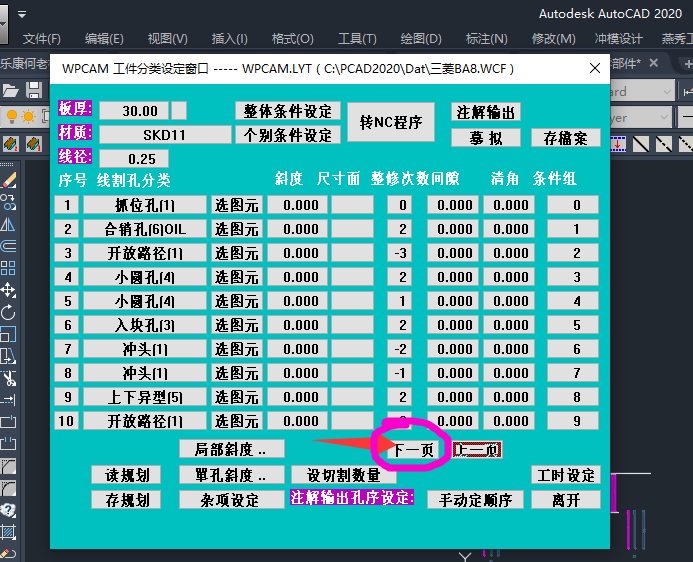The image size is (693, 562).
Task: Go to previous page with 上一页
Action: [477, 450]
